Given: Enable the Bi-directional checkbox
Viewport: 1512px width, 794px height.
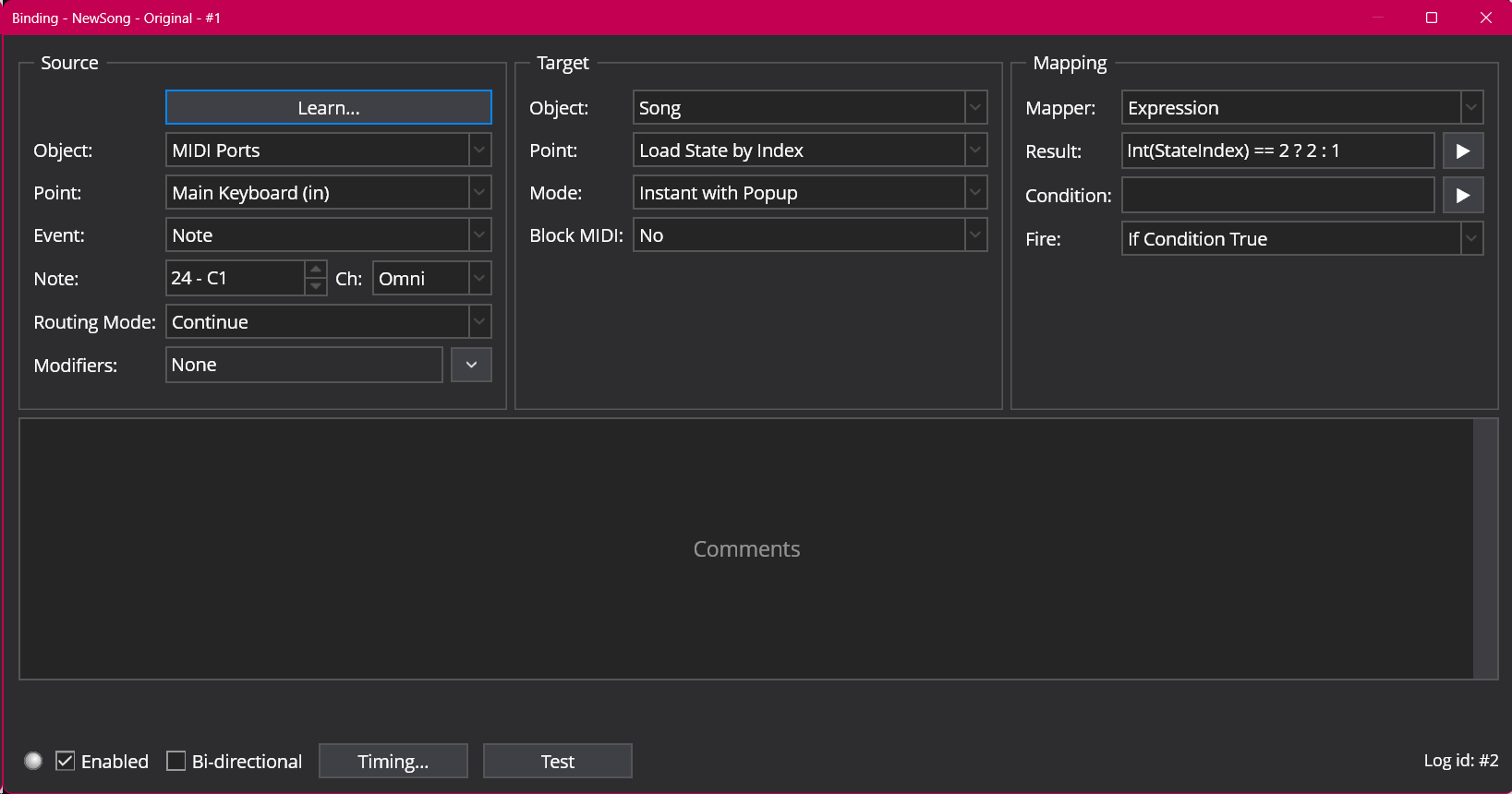Looking at the screenshot, I should pos(176,761).
